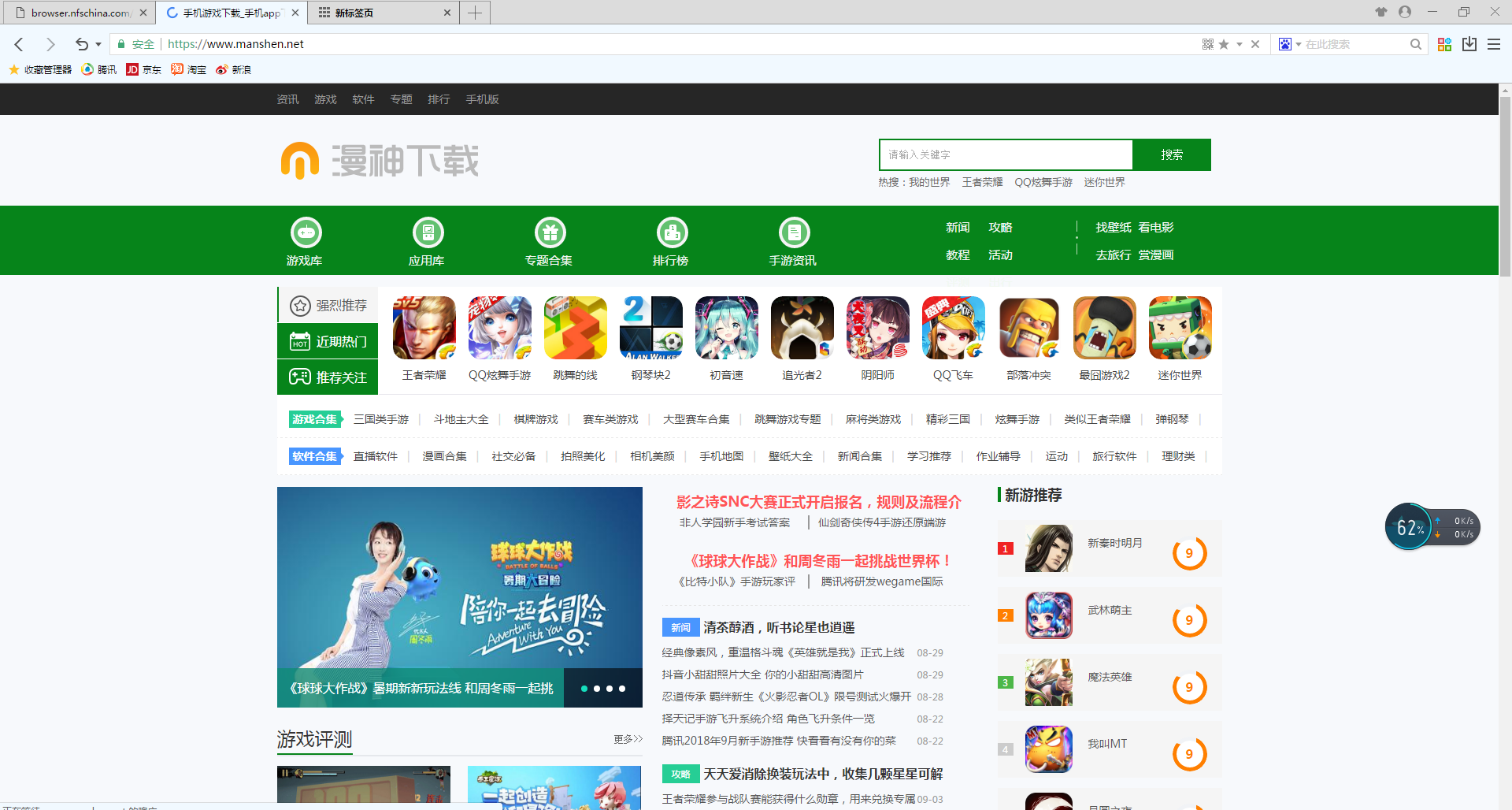The image size is (1512, 810).
Task: Click the magnifier search icon
Action: tap(1415, 44)
